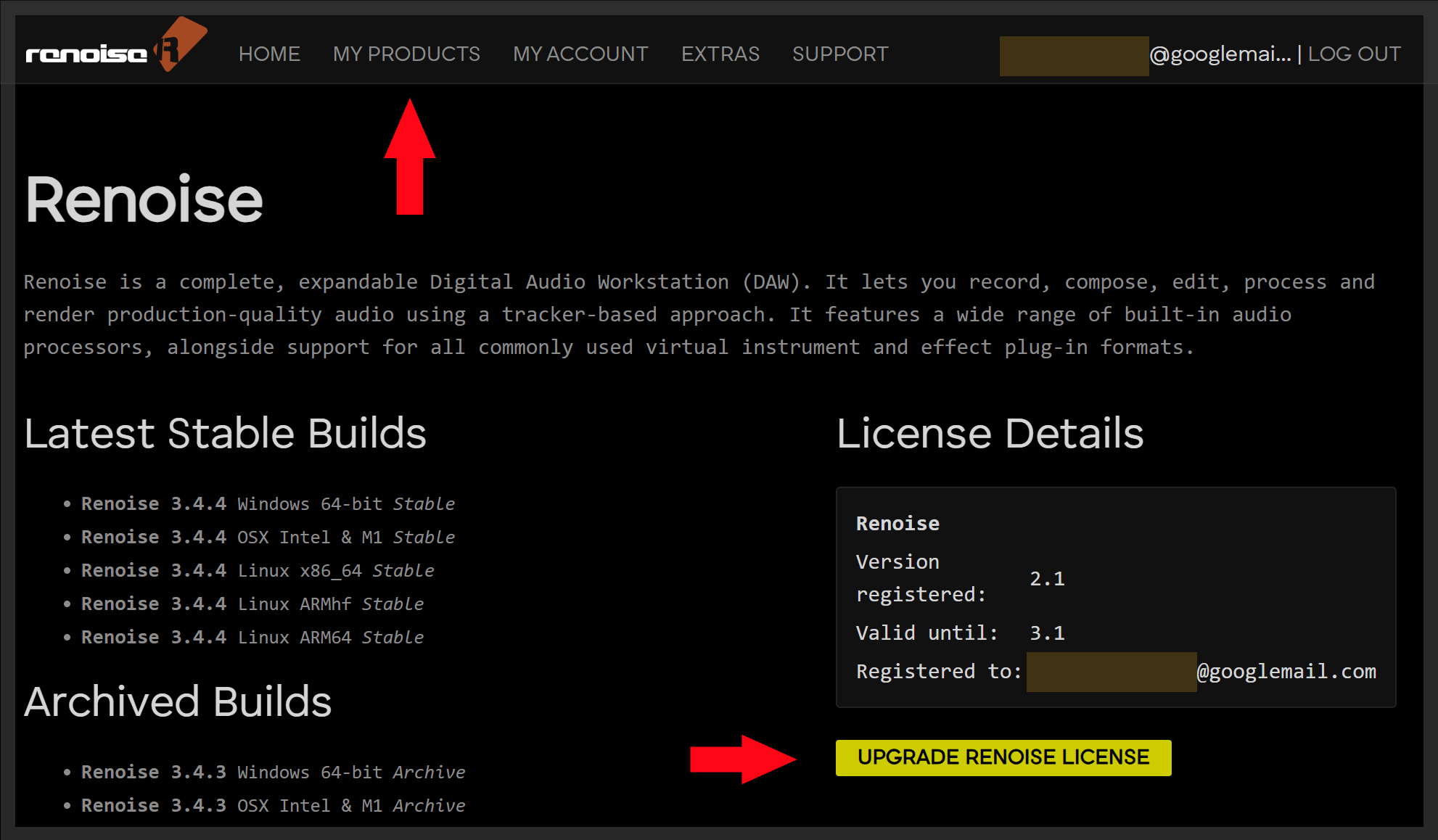Download Renoise 3.4.4 Linux x86_64 Stable
Image resolution: width=1438 pixels, height=840 pixels.
point(258,570)
